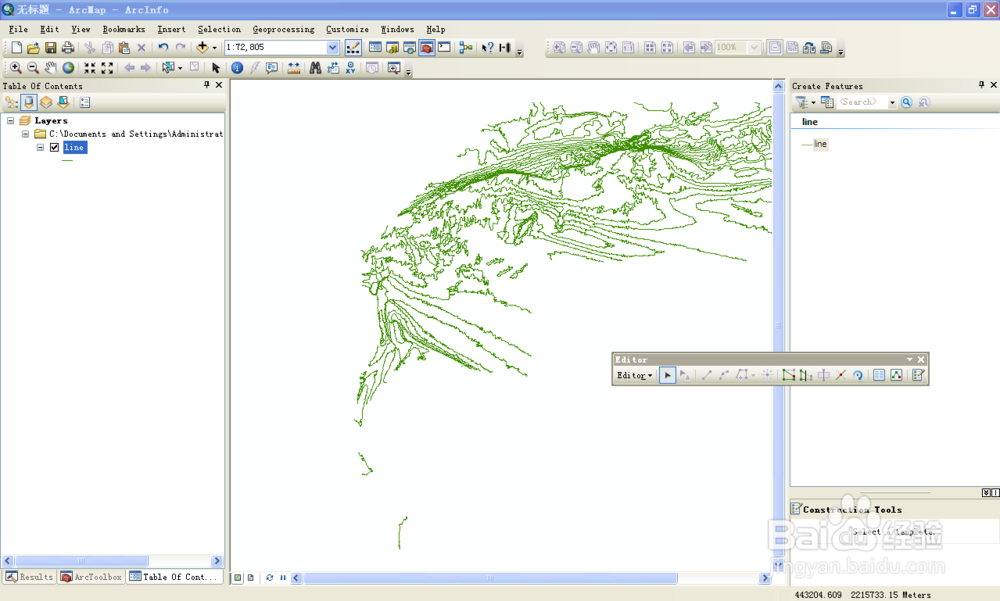The width and height of the screenshot is (1000, 601).
Task: Click the Fixed Zoom In icon
Action: coord(90,68)
